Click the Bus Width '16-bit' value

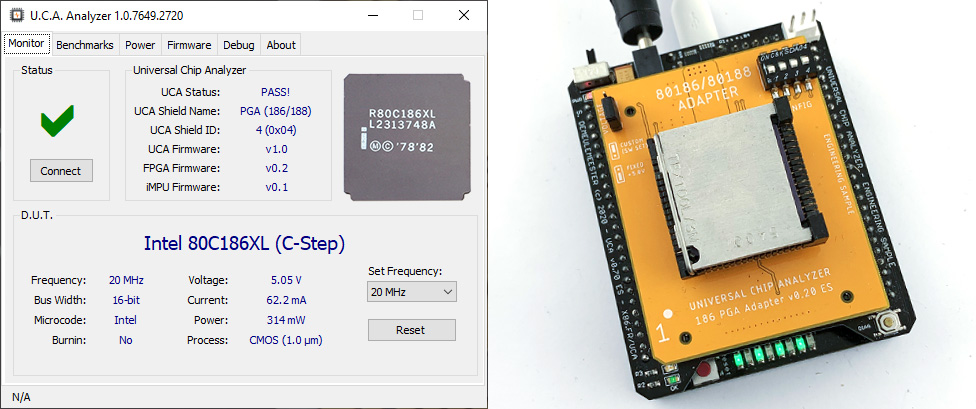click(126, 300)
